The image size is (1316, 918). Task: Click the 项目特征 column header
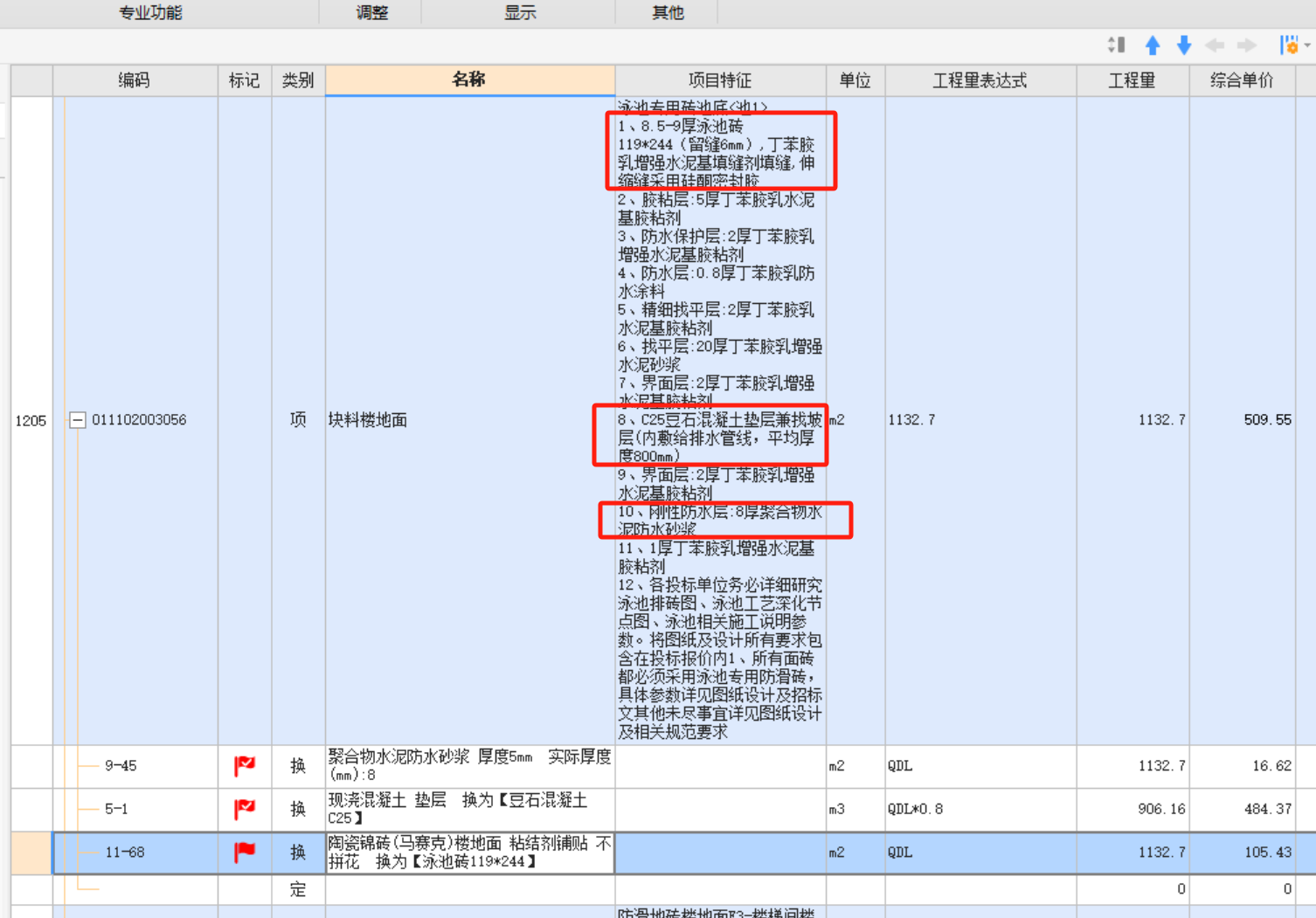click(x=721, y=80)
